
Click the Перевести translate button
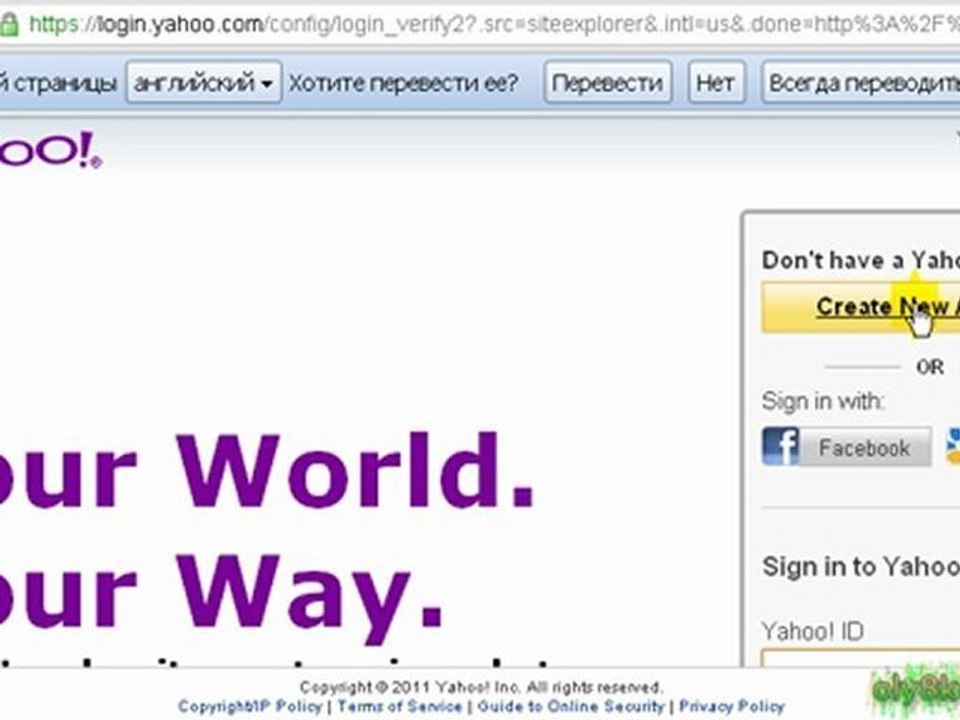[607, 82]
